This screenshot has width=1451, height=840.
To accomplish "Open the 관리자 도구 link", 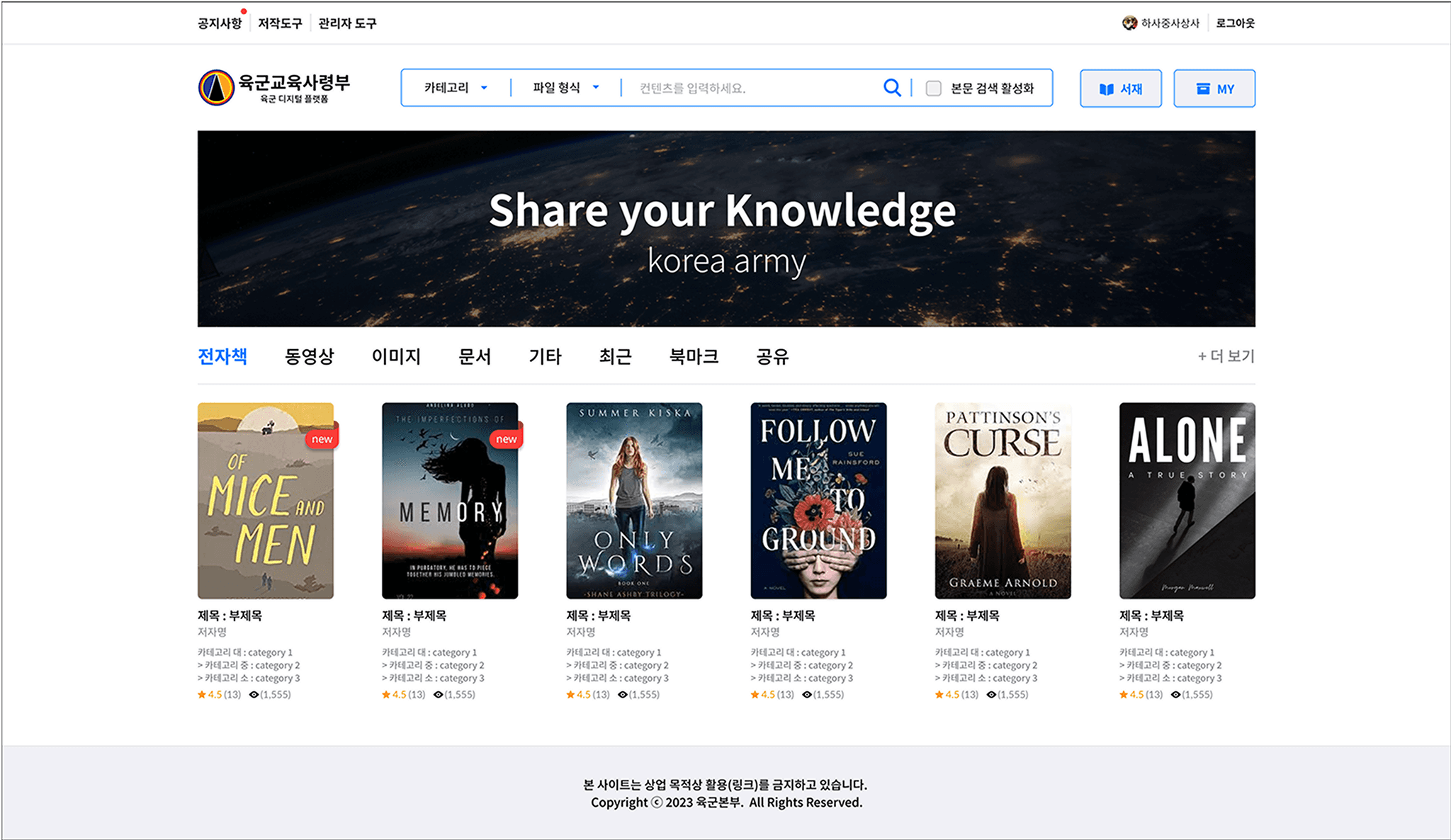I will pyautogui.click(x=347, y=23).
